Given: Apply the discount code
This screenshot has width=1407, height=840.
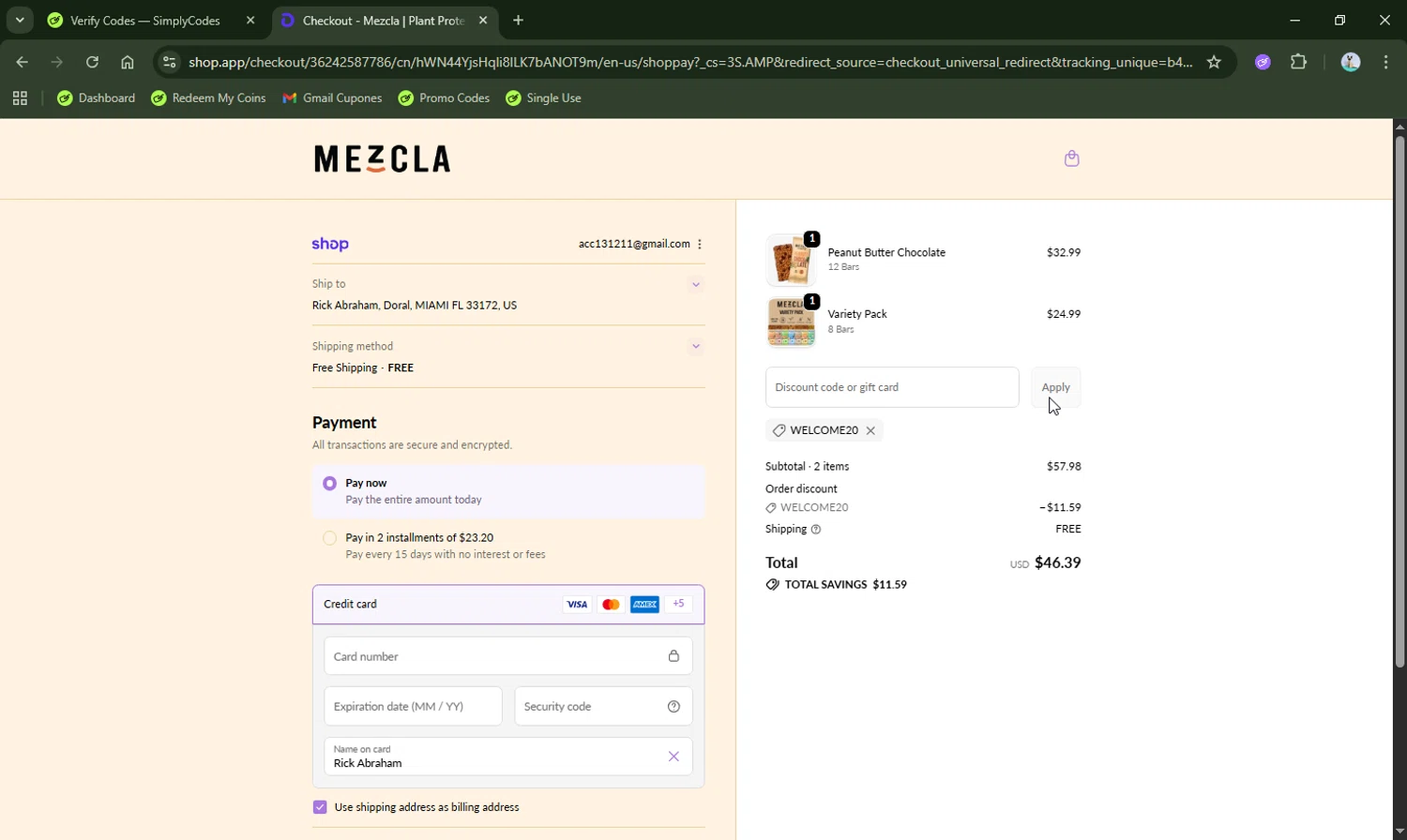Looking at the screenshot, I should [1055, 387].
